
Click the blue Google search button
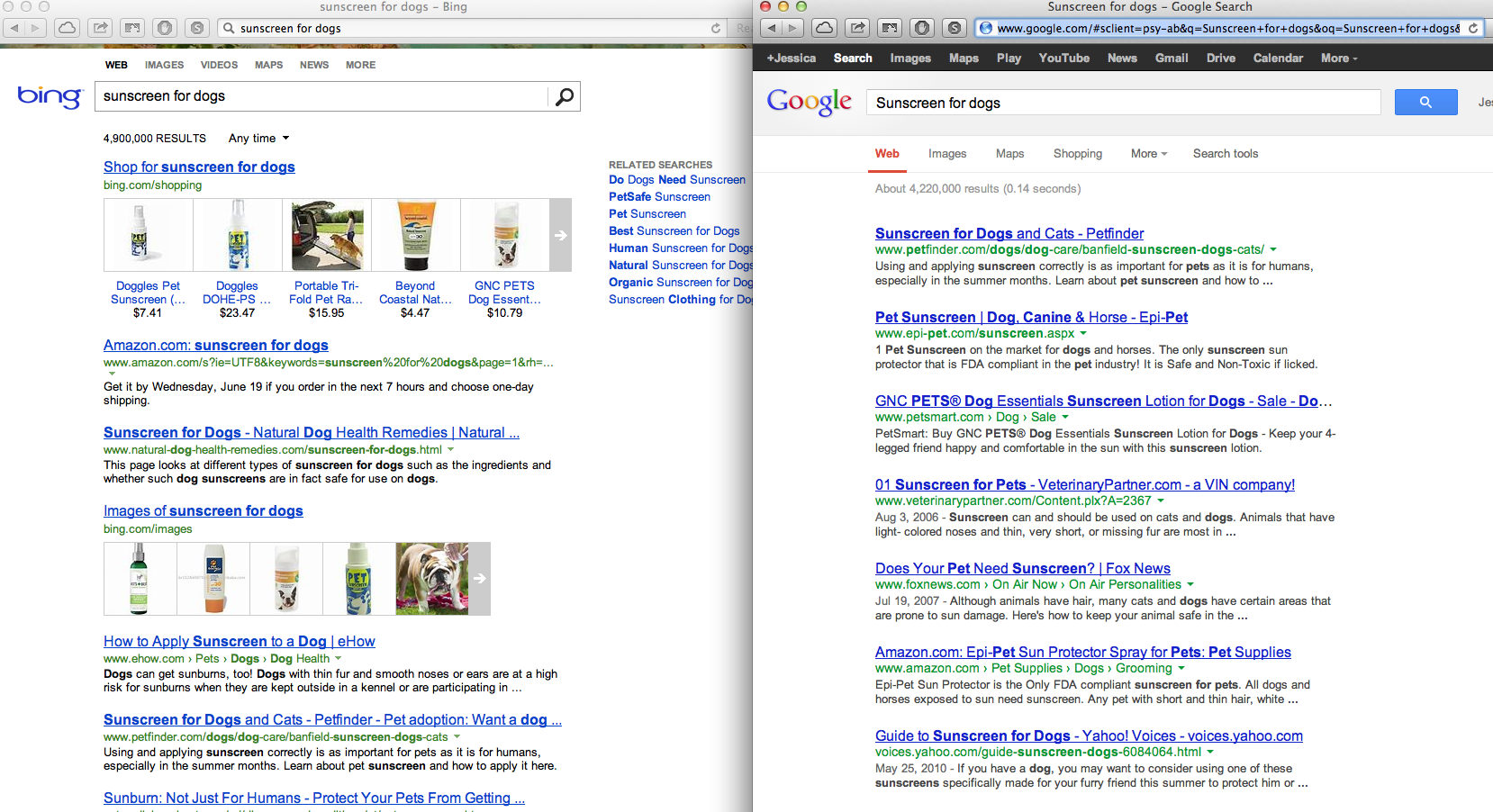point(1425,103)
